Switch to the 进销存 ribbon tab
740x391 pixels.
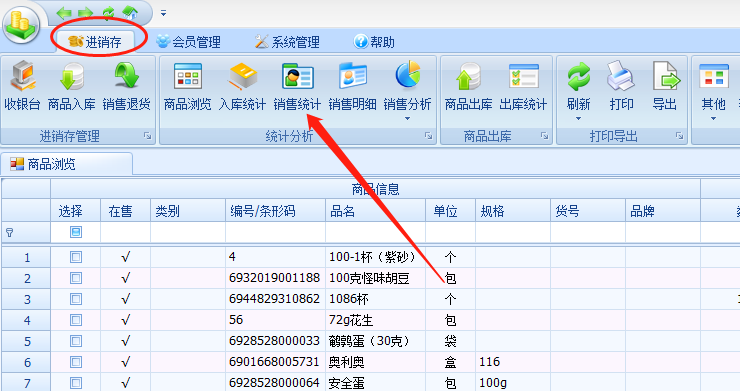coord(95,42)
